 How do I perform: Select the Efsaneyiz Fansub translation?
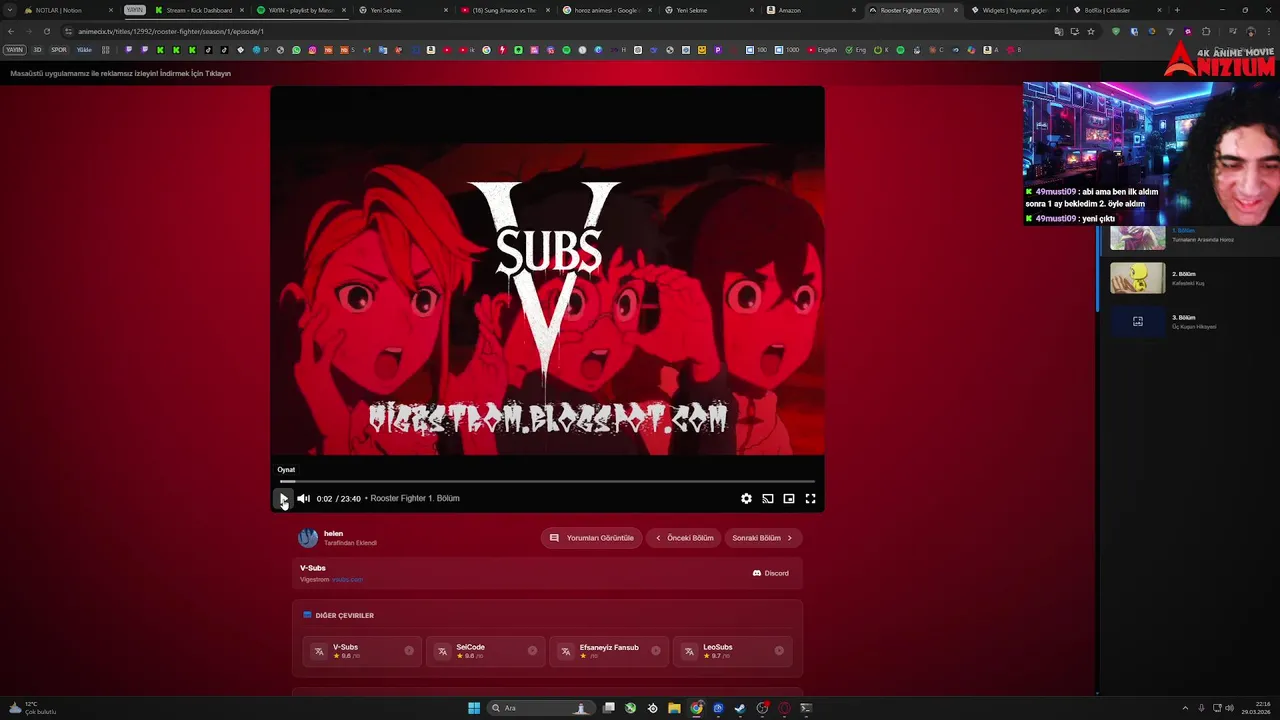[x=609, y=651]
